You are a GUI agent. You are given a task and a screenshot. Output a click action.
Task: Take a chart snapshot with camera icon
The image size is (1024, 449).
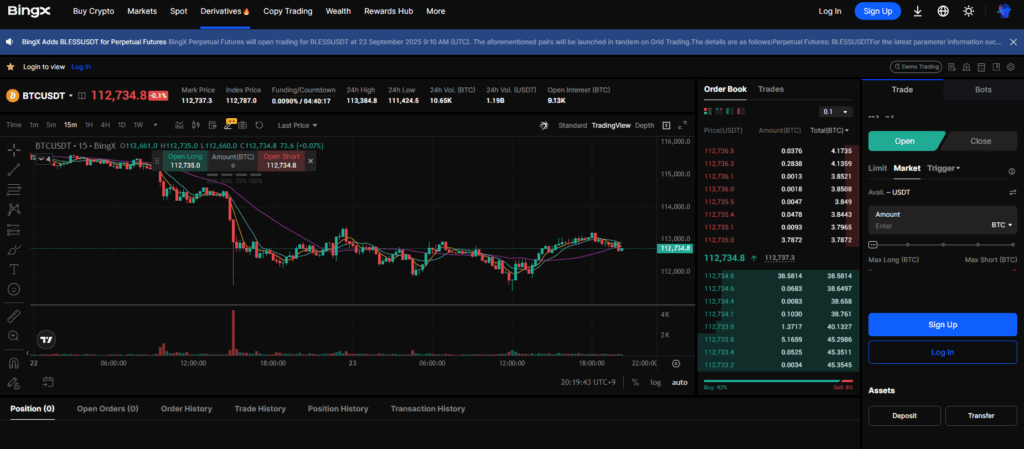point(243,125)
